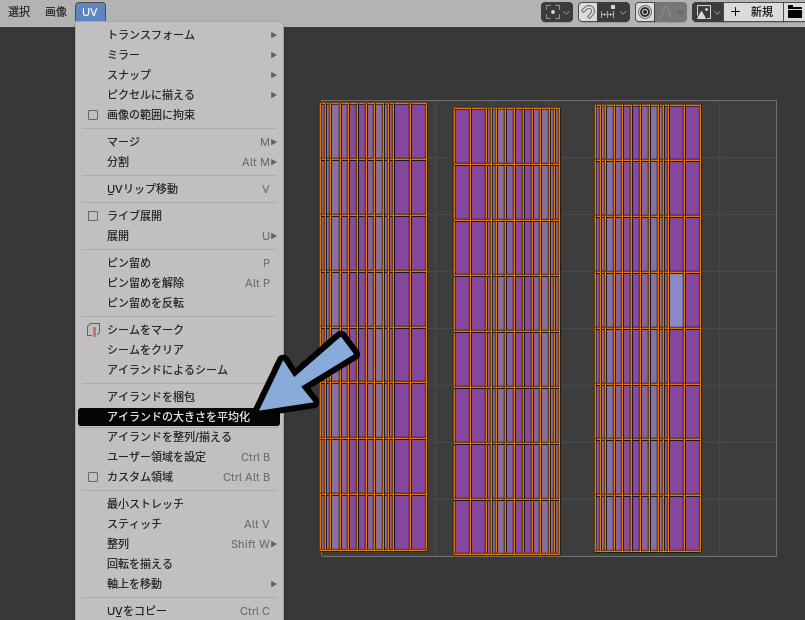Enable 画像の範囲に拘束 checkbox
The image size is (805, 620).
coord(93,115)
